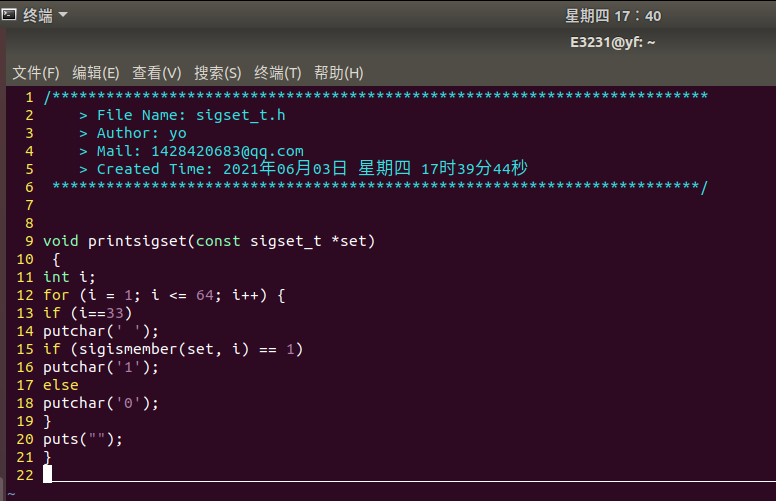The image size is (776, 501).
Task: Open the 查看(V) menu
Action: click(156, 73)
